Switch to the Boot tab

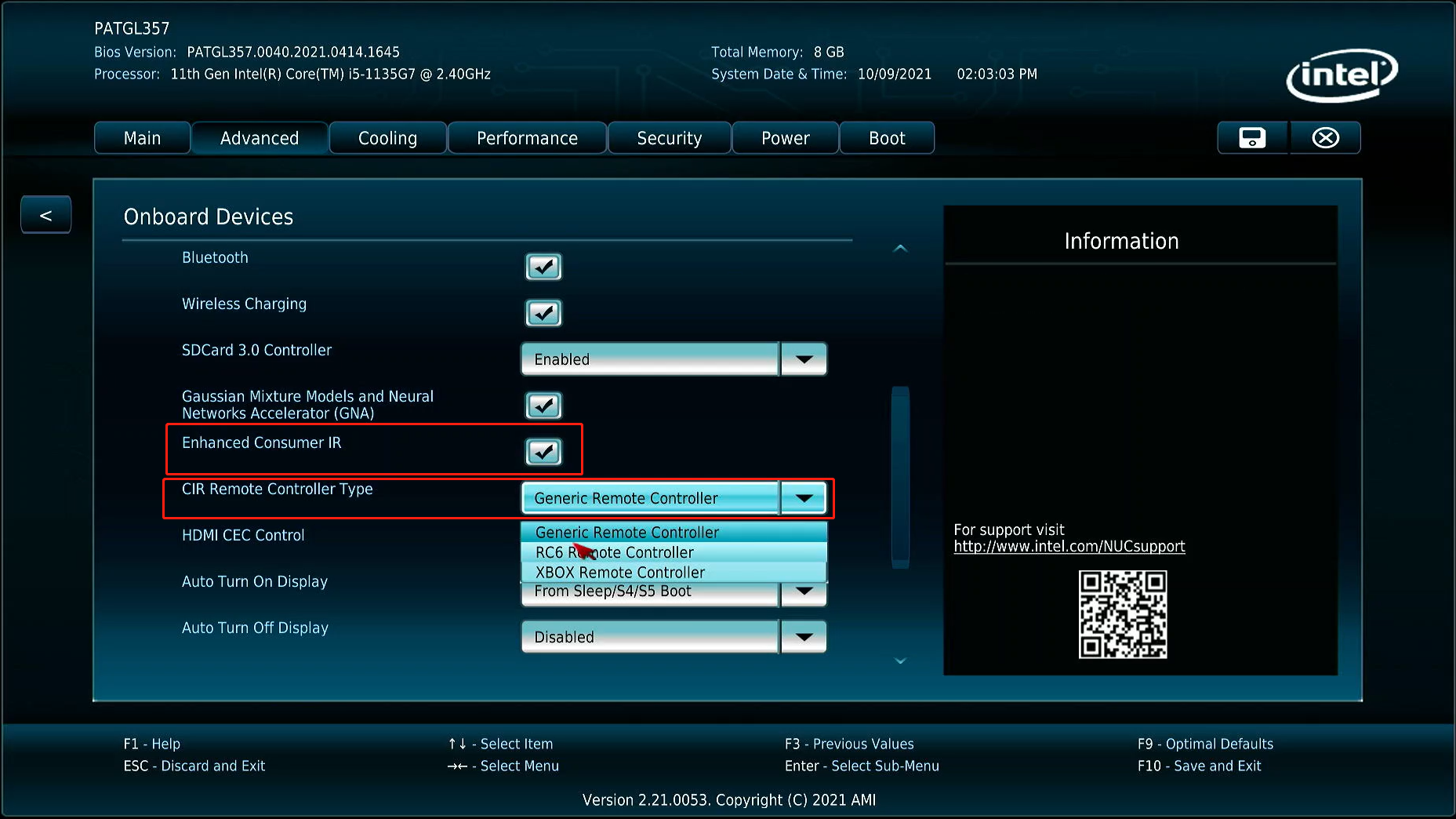tap(887, 138)
